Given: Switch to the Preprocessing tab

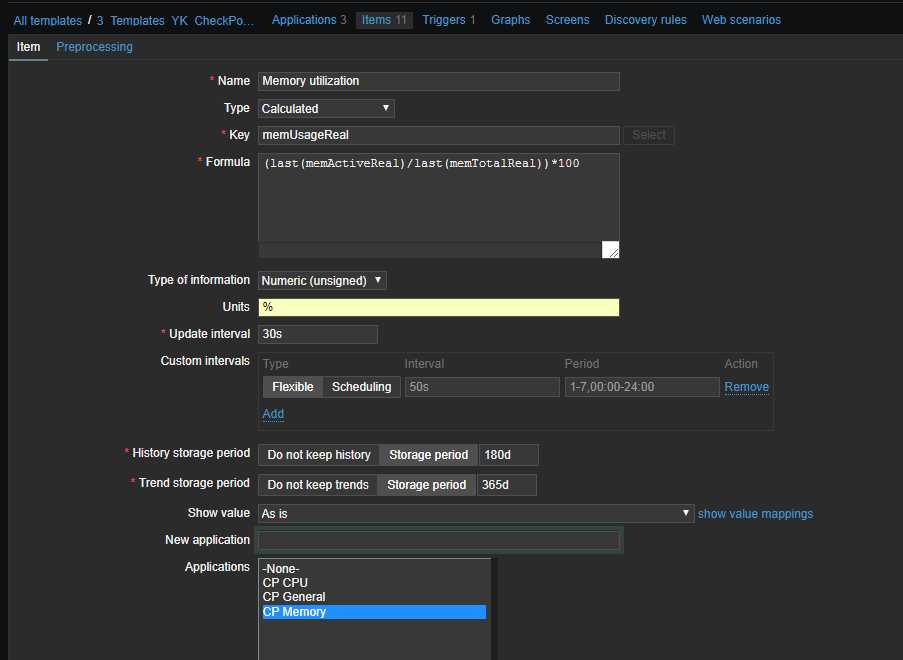Looking at the screenshot, I should (x=94, y=47).
